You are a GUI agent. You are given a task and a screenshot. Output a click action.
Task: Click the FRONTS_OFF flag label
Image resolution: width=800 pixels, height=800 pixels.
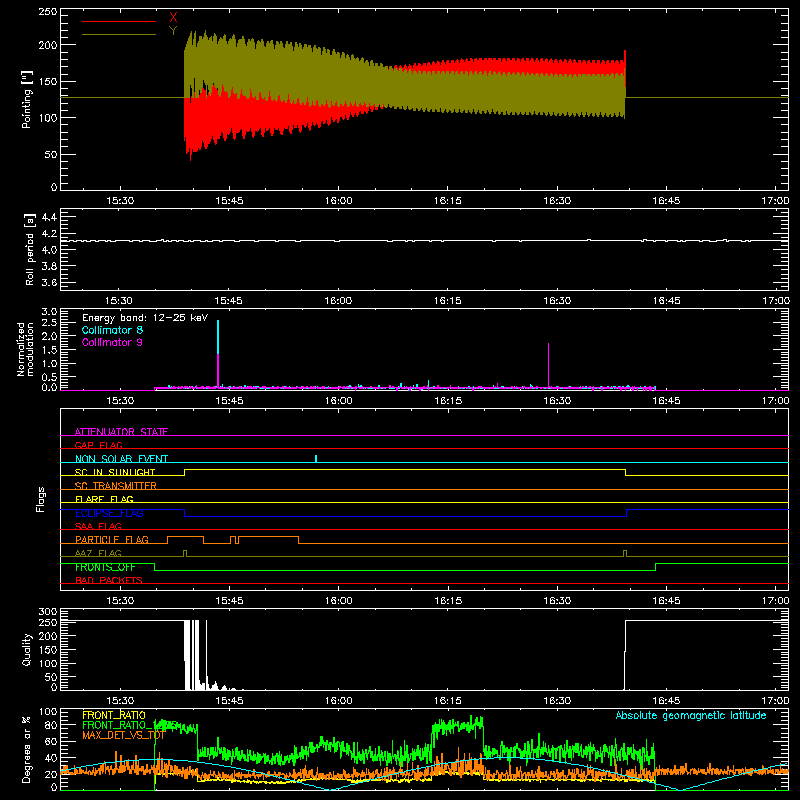(x=105, y=567)
